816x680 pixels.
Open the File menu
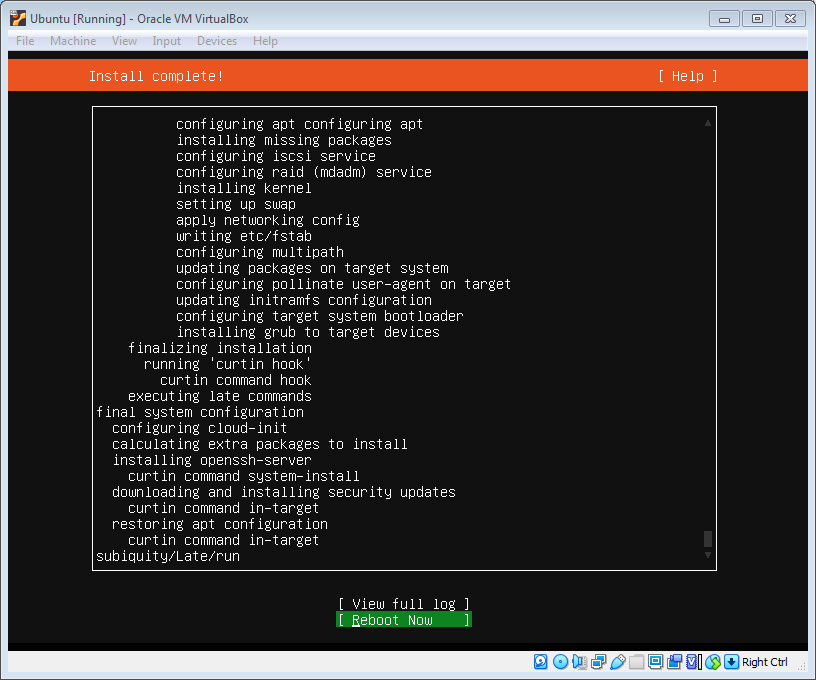[25, 41]
